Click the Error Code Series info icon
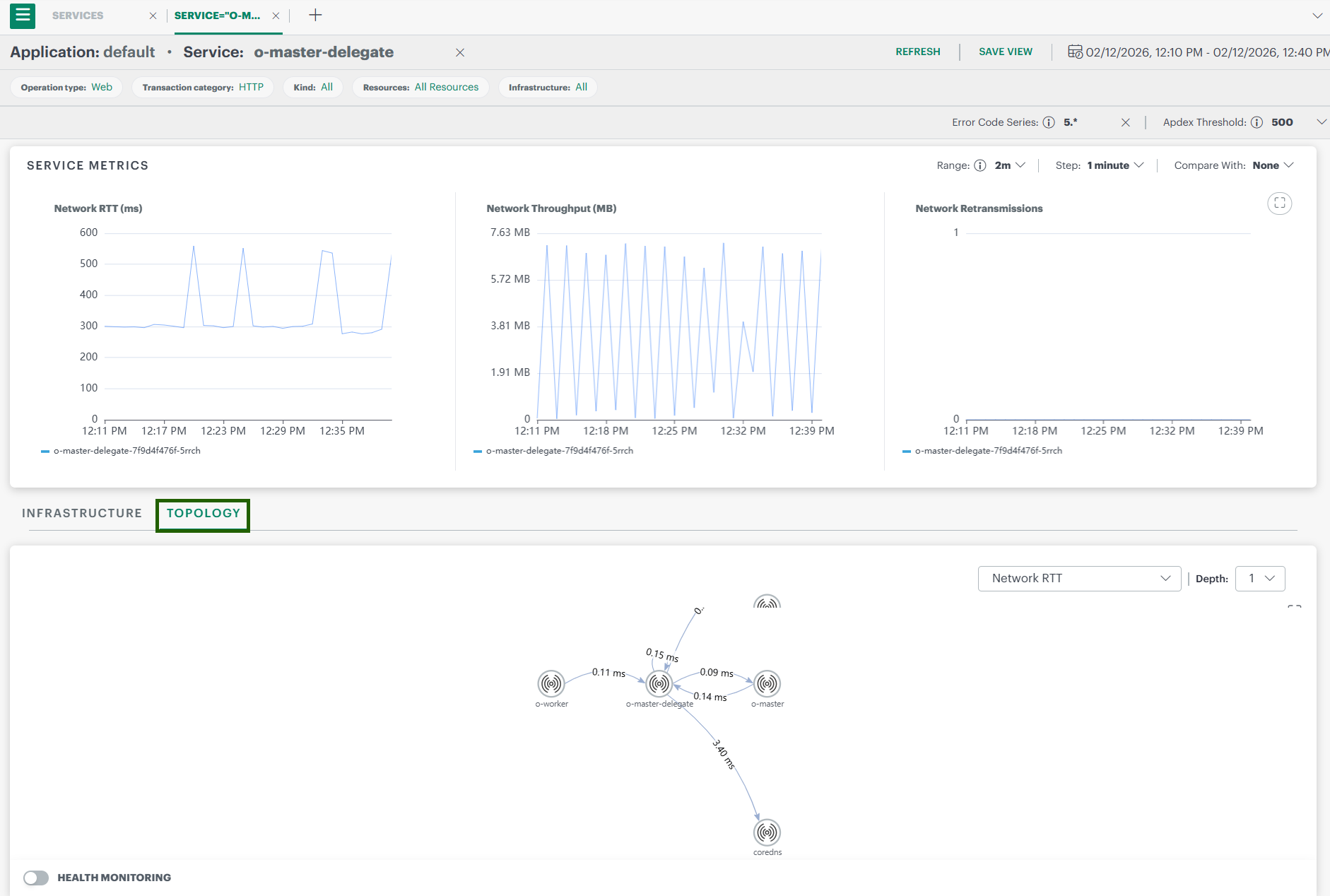Viewport: 1330px width, 896px height. click(1049, 122)
